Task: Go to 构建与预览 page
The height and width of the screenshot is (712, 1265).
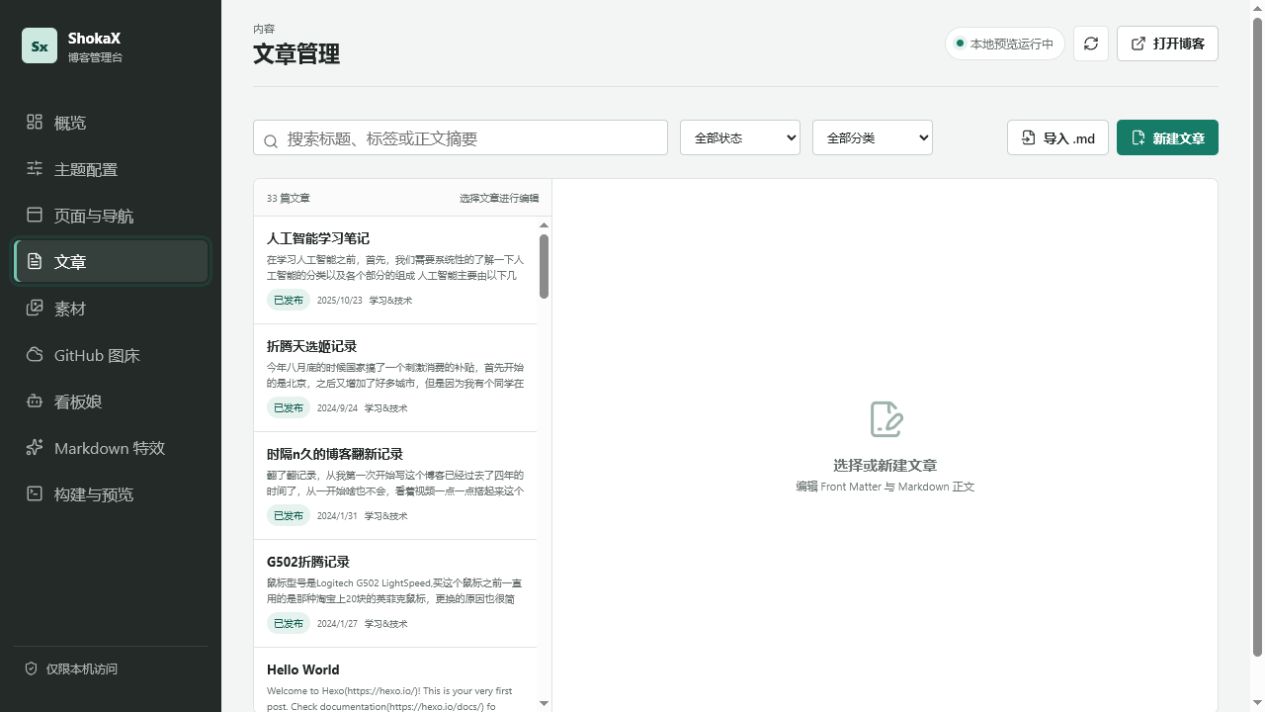Action: [x=111, y=494]
